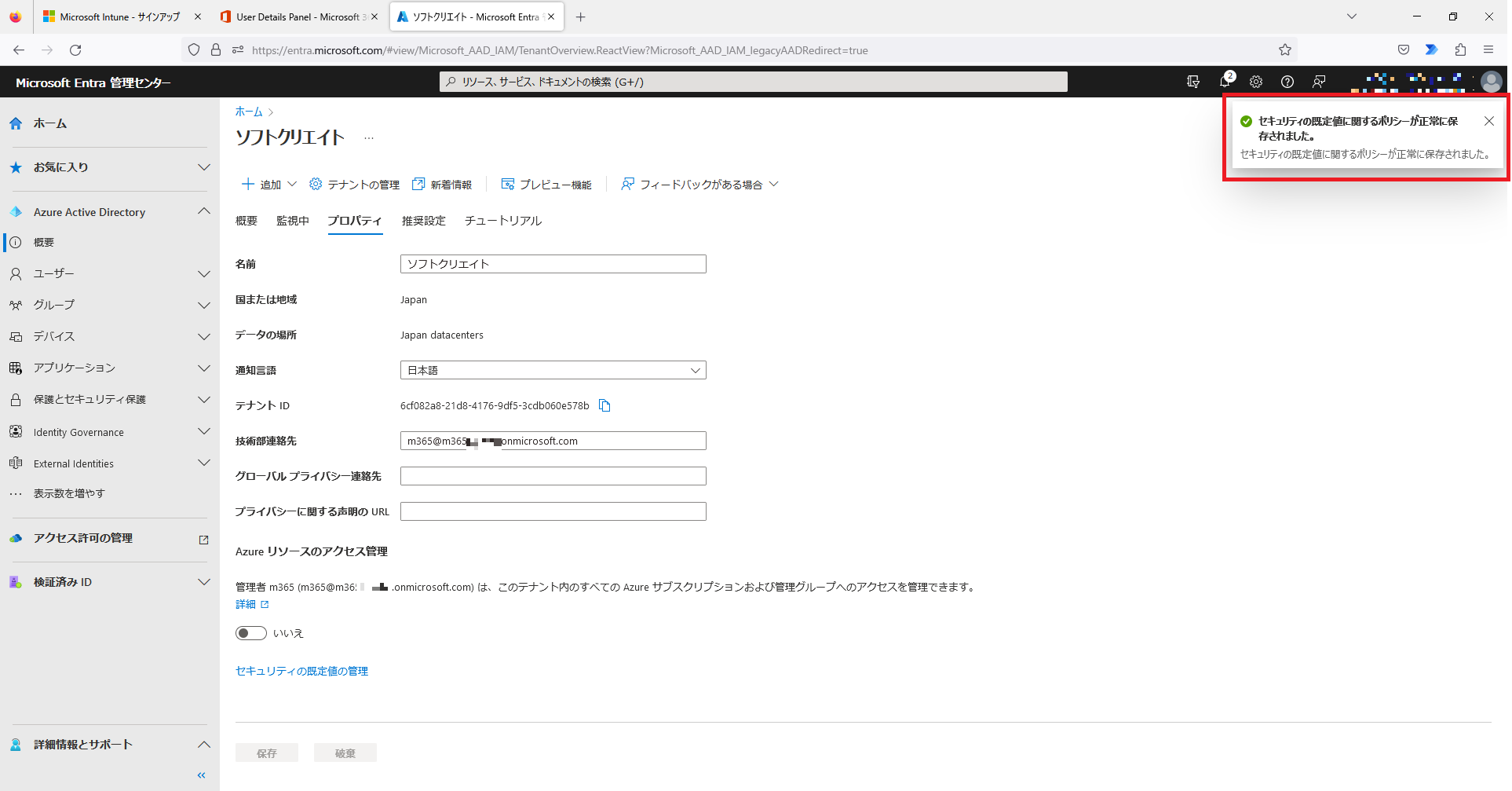Open external link icon for アクセス許可の管理

coord(204,540)
